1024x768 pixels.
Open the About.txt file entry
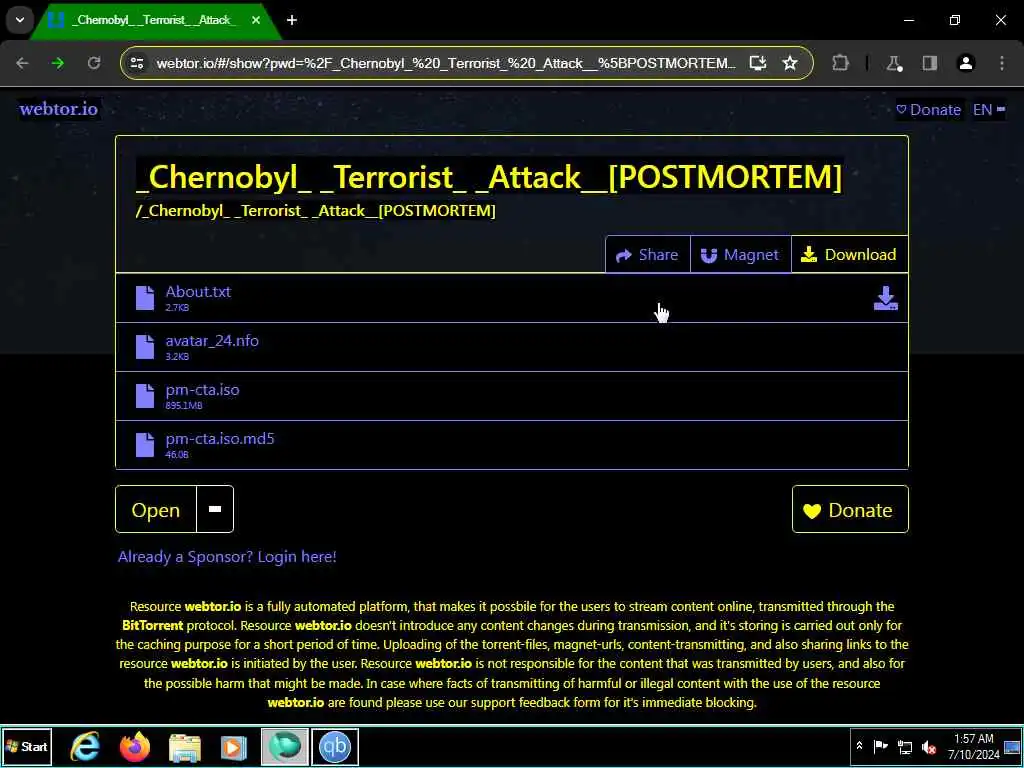[x=511, y=298]
